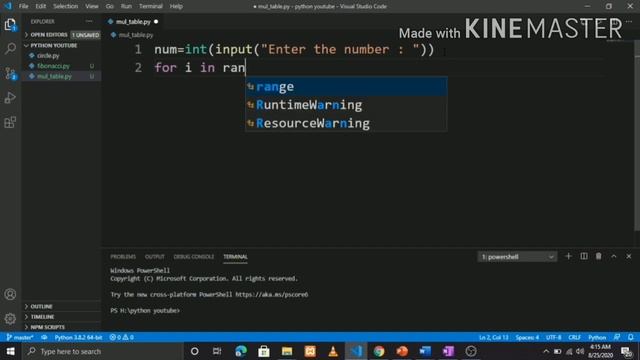Viewport: 640px width, 360px height.
Task: Switch to the Debug Console tab
Action: [194, 257]
